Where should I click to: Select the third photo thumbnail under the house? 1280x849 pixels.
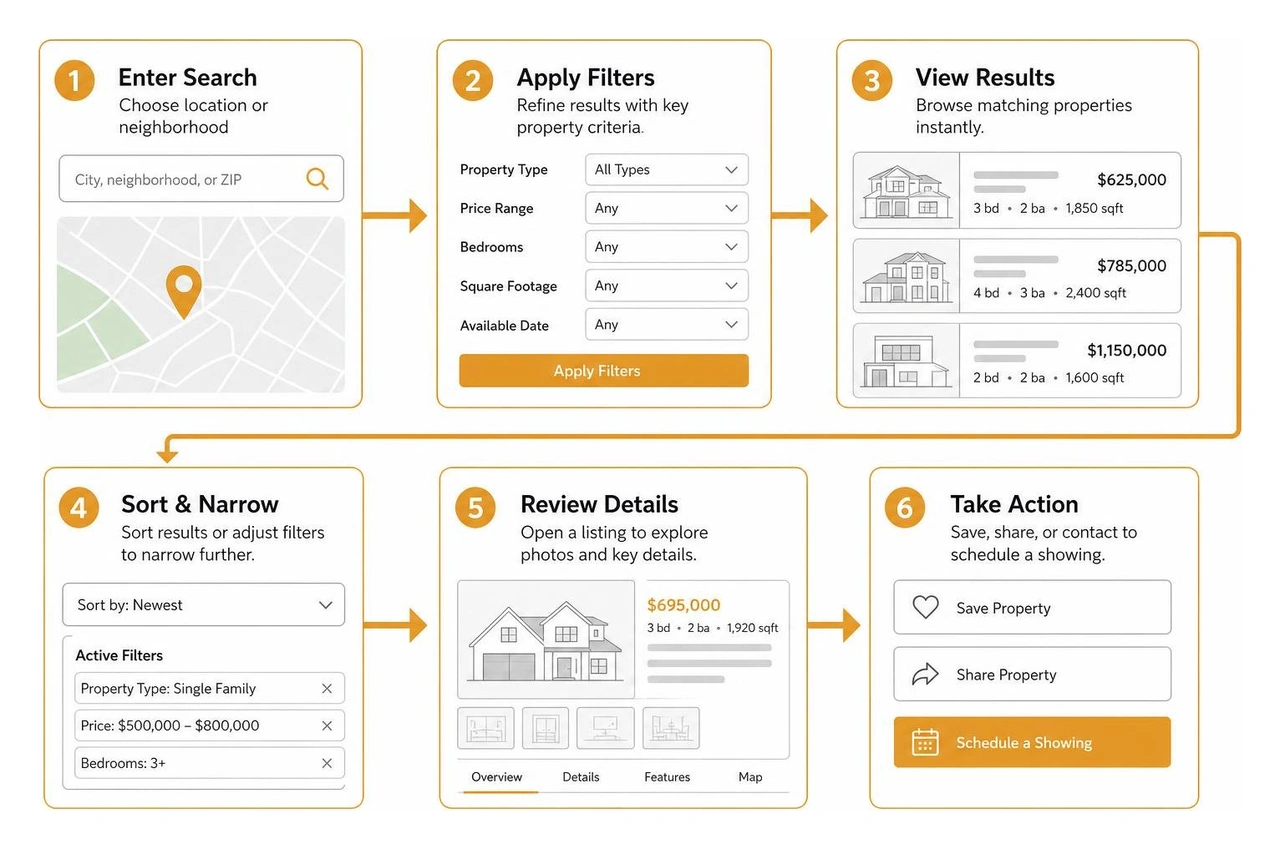click(x=606, y=728)
